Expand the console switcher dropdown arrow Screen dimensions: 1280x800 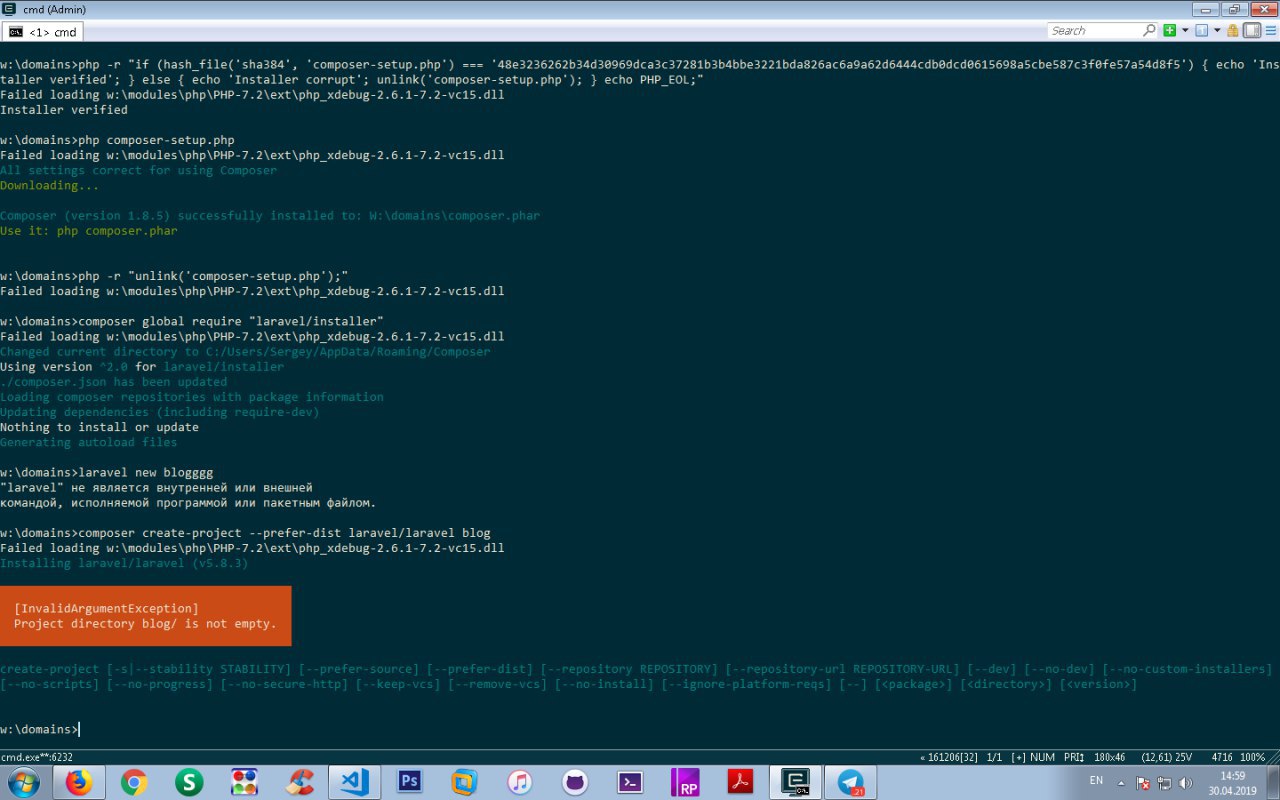[x=1217, y=30]
